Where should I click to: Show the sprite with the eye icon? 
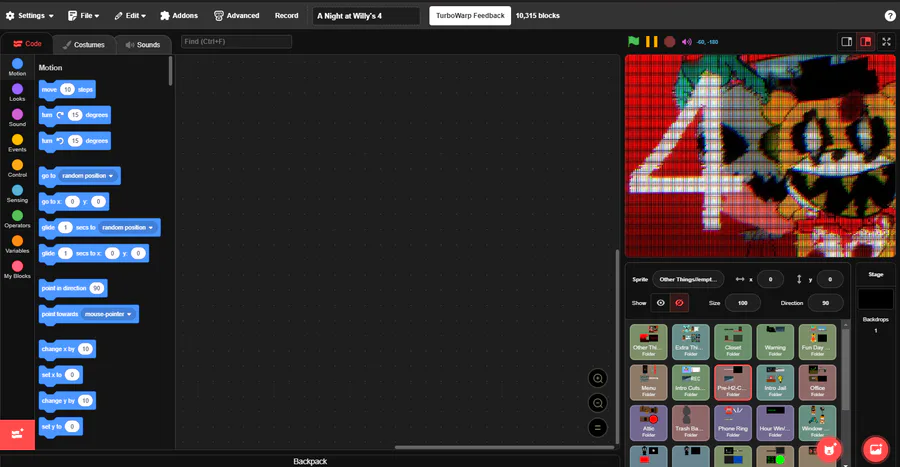(661, 303)
